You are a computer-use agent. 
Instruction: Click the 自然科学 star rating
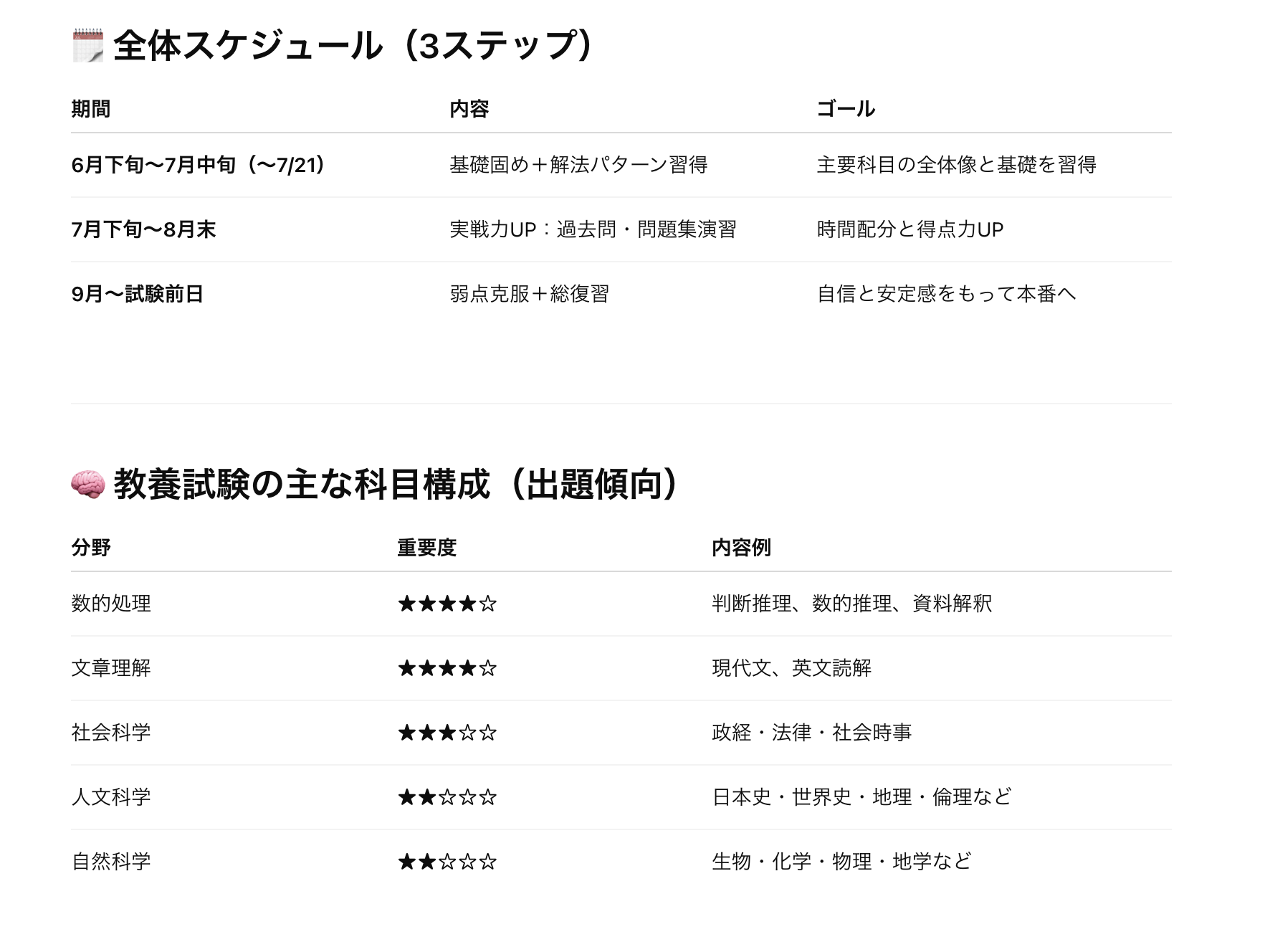tap(447, 862)
